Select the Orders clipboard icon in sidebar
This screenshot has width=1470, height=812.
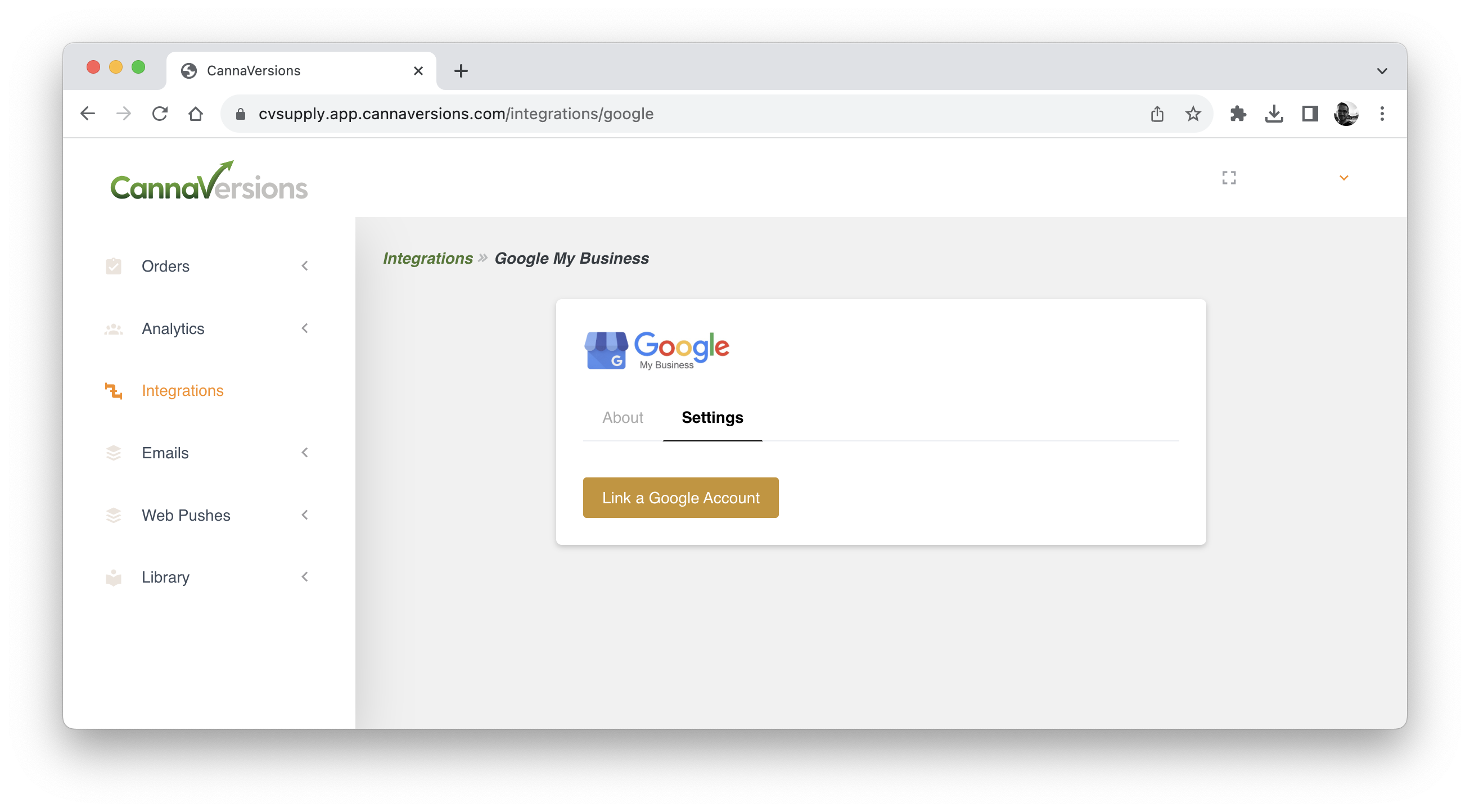point(114,266)
